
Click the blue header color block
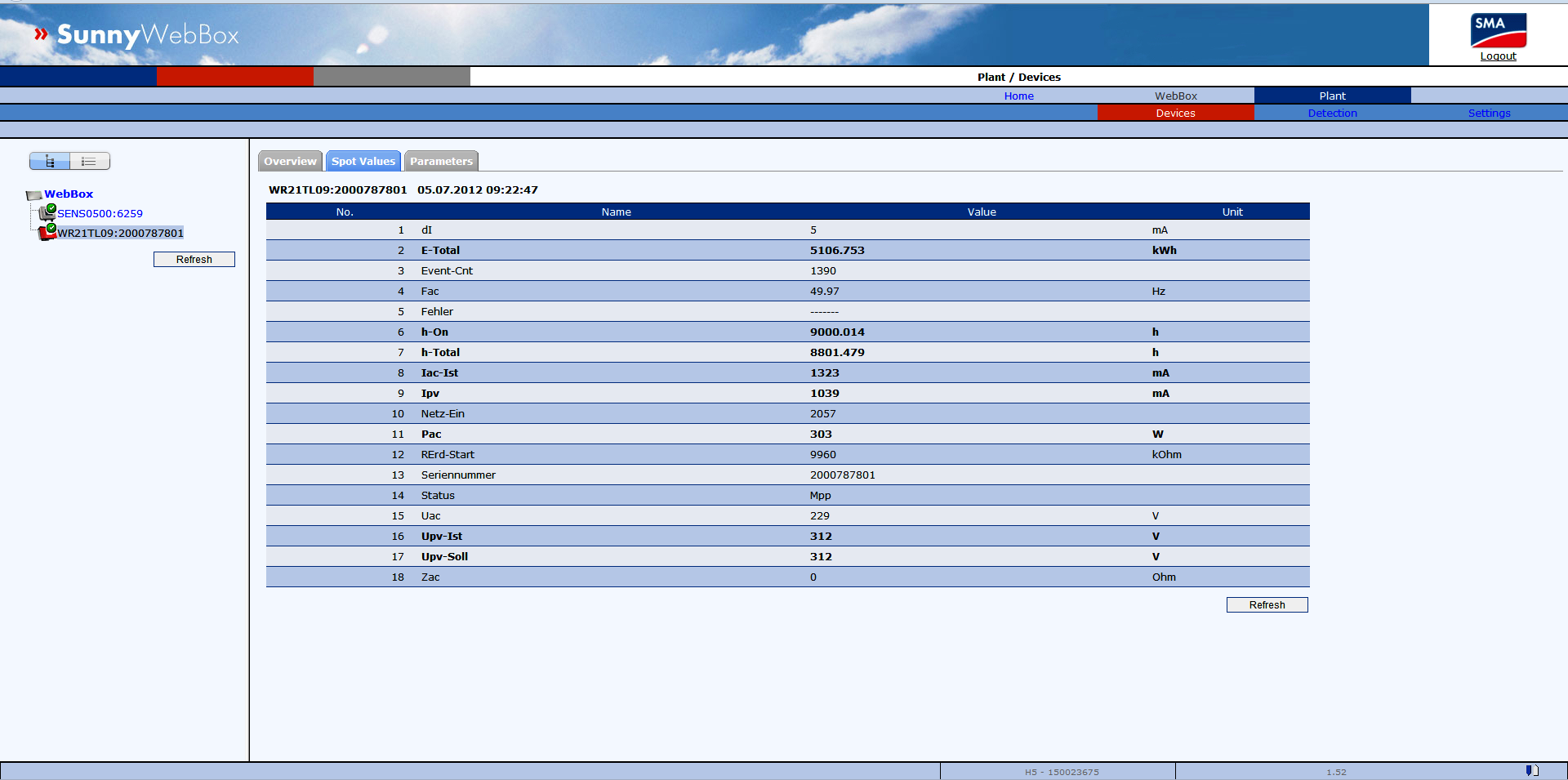[78, 76]
